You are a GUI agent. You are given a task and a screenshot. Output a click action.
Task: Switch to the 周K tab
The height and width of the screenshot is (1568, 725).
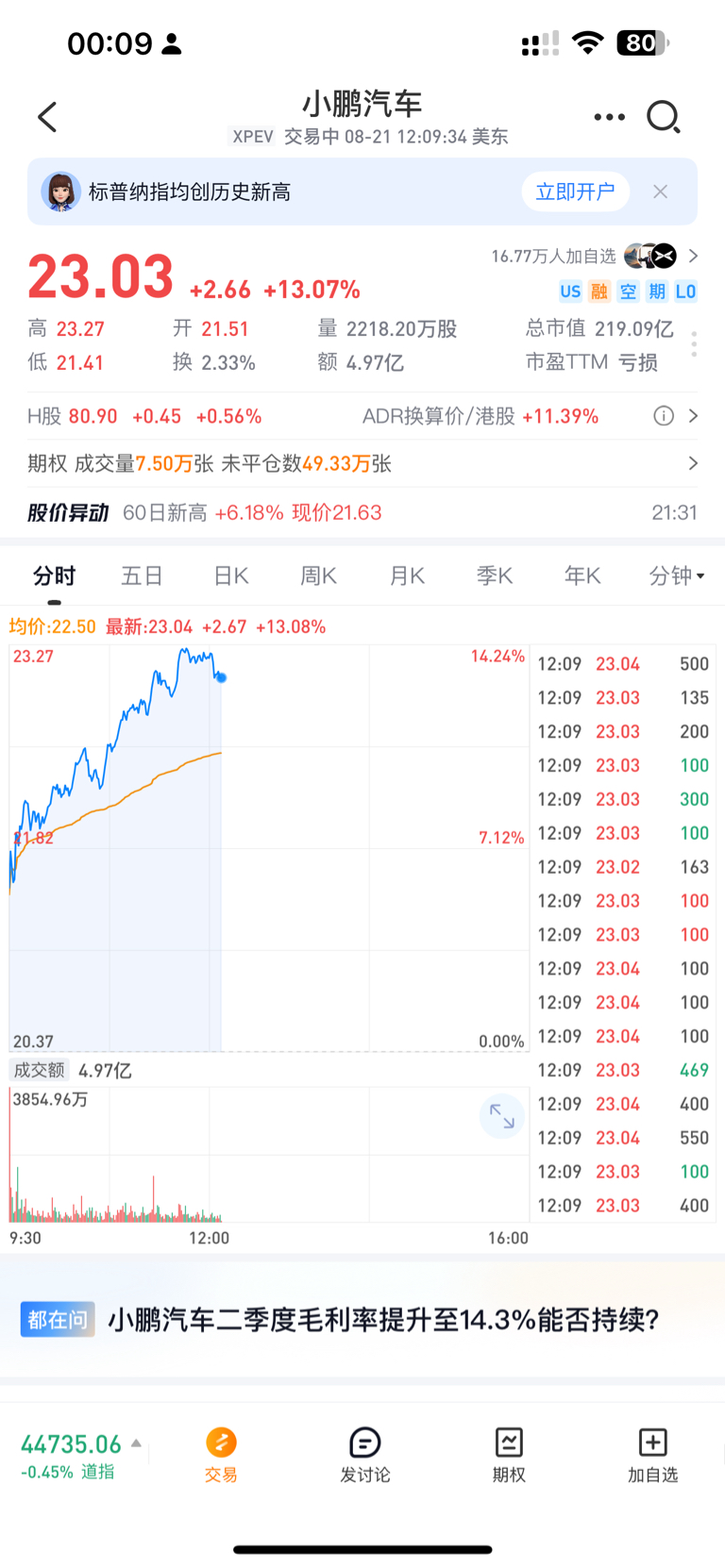318,575
